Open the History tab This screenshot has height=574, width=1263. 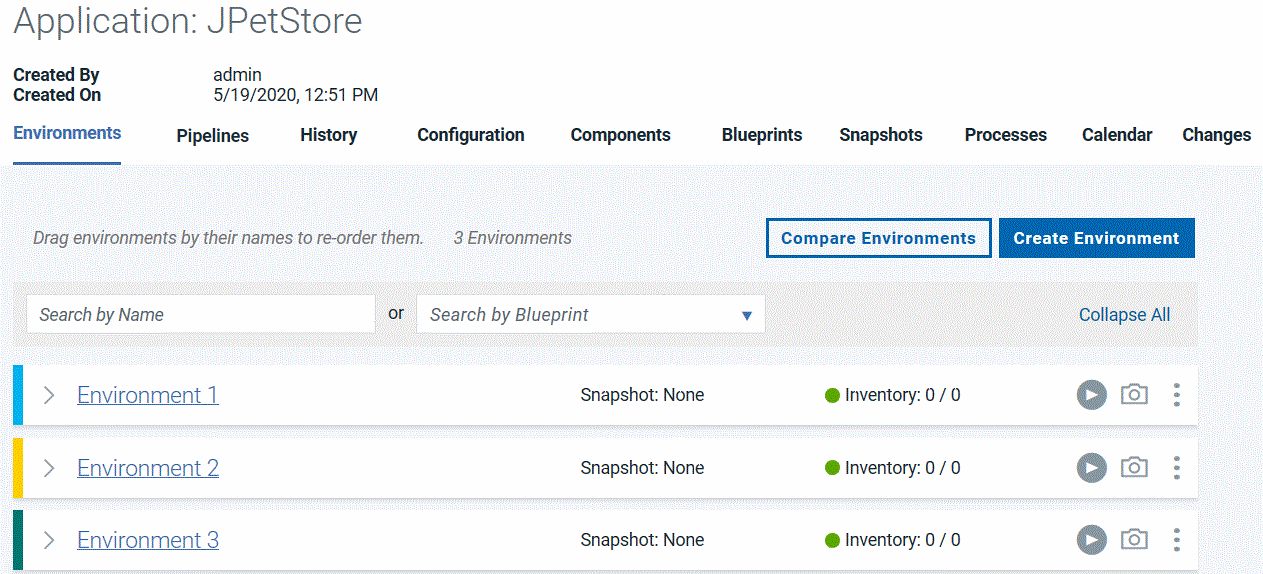(328, 135)
